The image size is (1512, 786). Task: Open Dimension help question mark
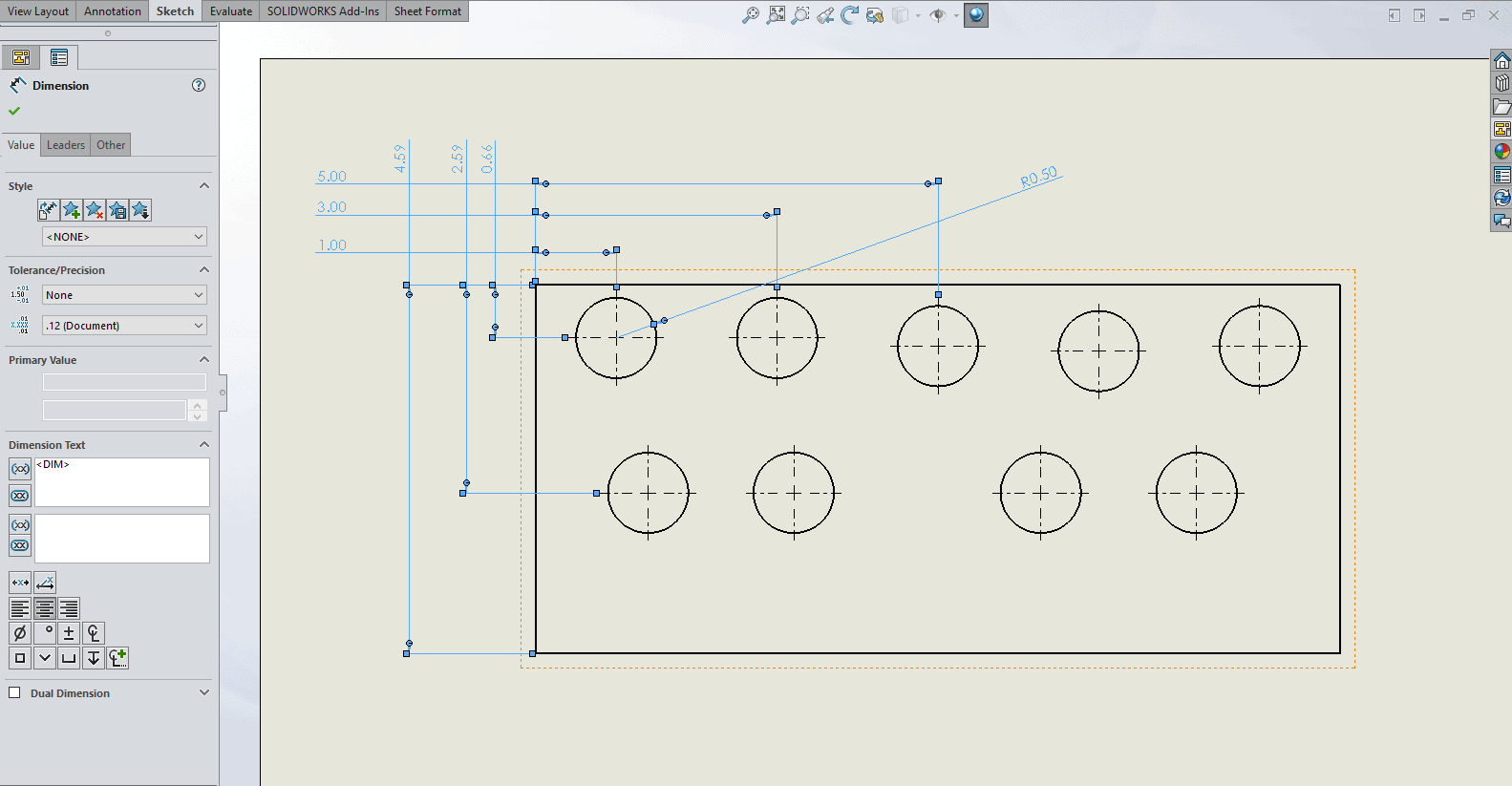pyautogui.click(x=199, y=85)
